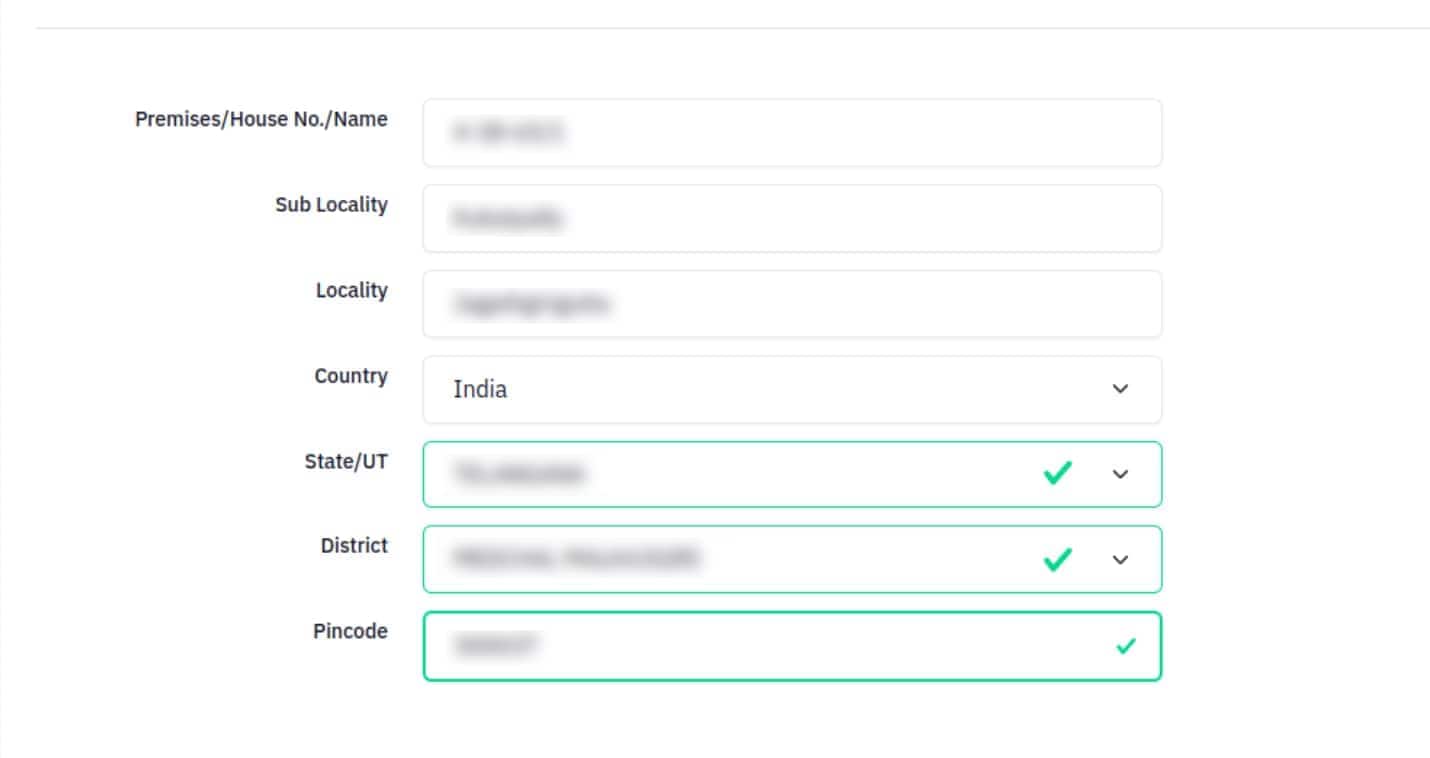Click into the Sub Locality field
This screenshot has width=1430, height=758.
point(792,218)
